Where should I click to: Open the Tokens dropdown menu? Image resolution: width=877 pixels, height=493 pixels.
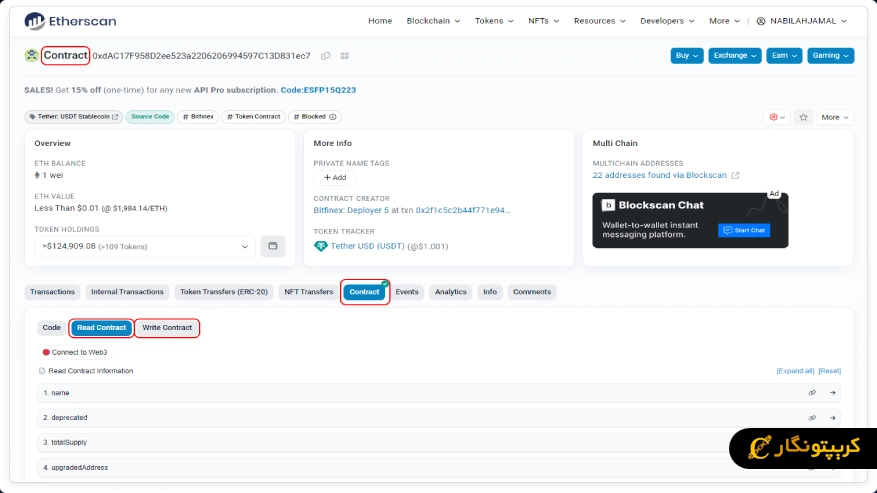click(494, 21)
